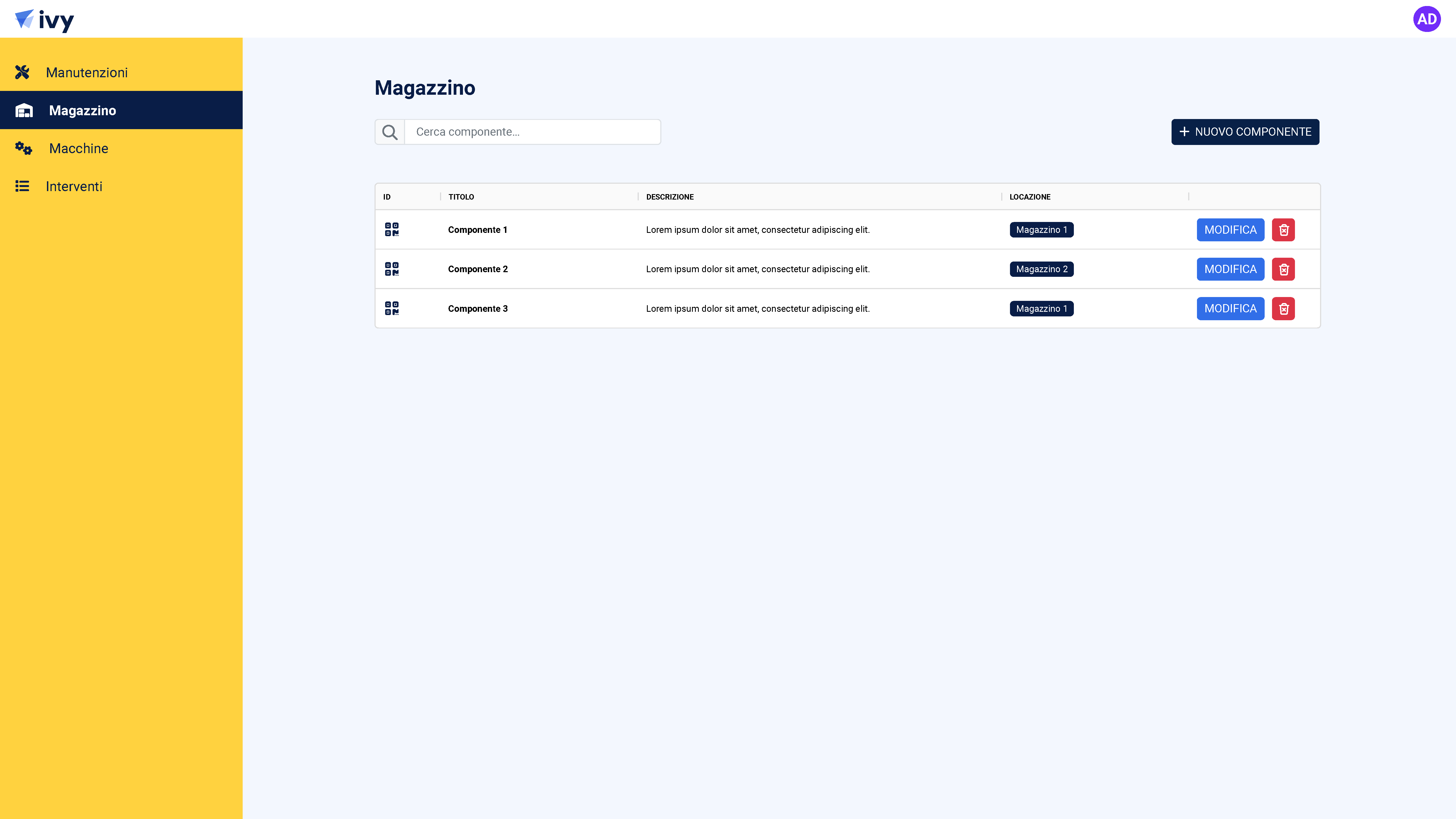
Task: Open QR code for Componente 2
Action: point(392,269)
